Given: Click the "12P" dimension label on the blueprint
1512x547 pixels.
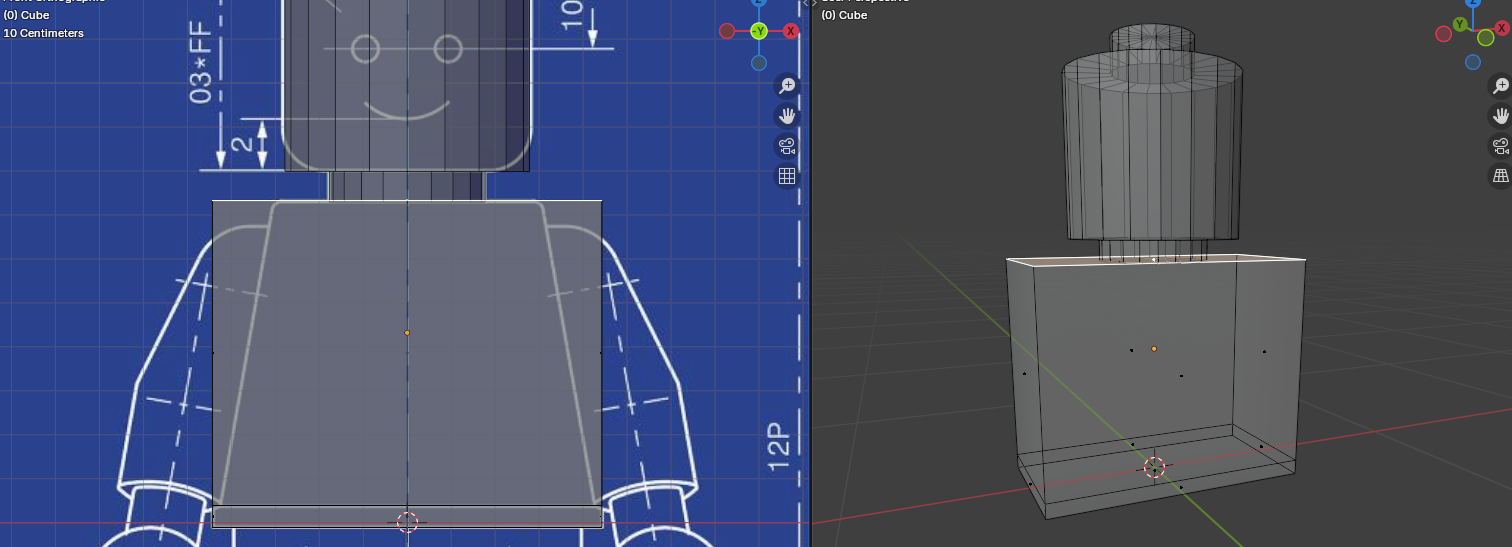Looking at the screenshot, I should 779,448.
